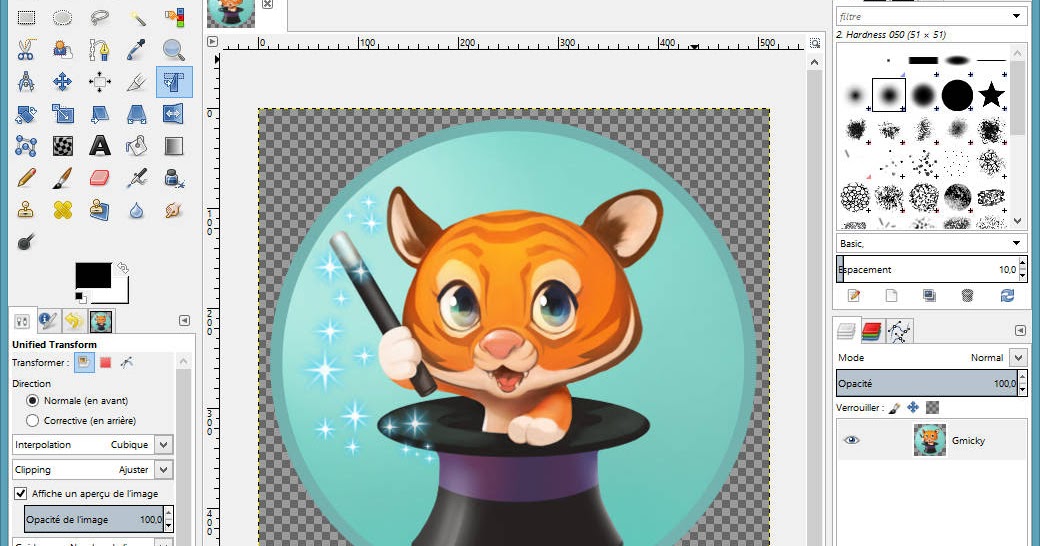This screenshot has width=1040, height=546.
Task: Select the Scissors Select tool
Action: (x=26, y=50)
